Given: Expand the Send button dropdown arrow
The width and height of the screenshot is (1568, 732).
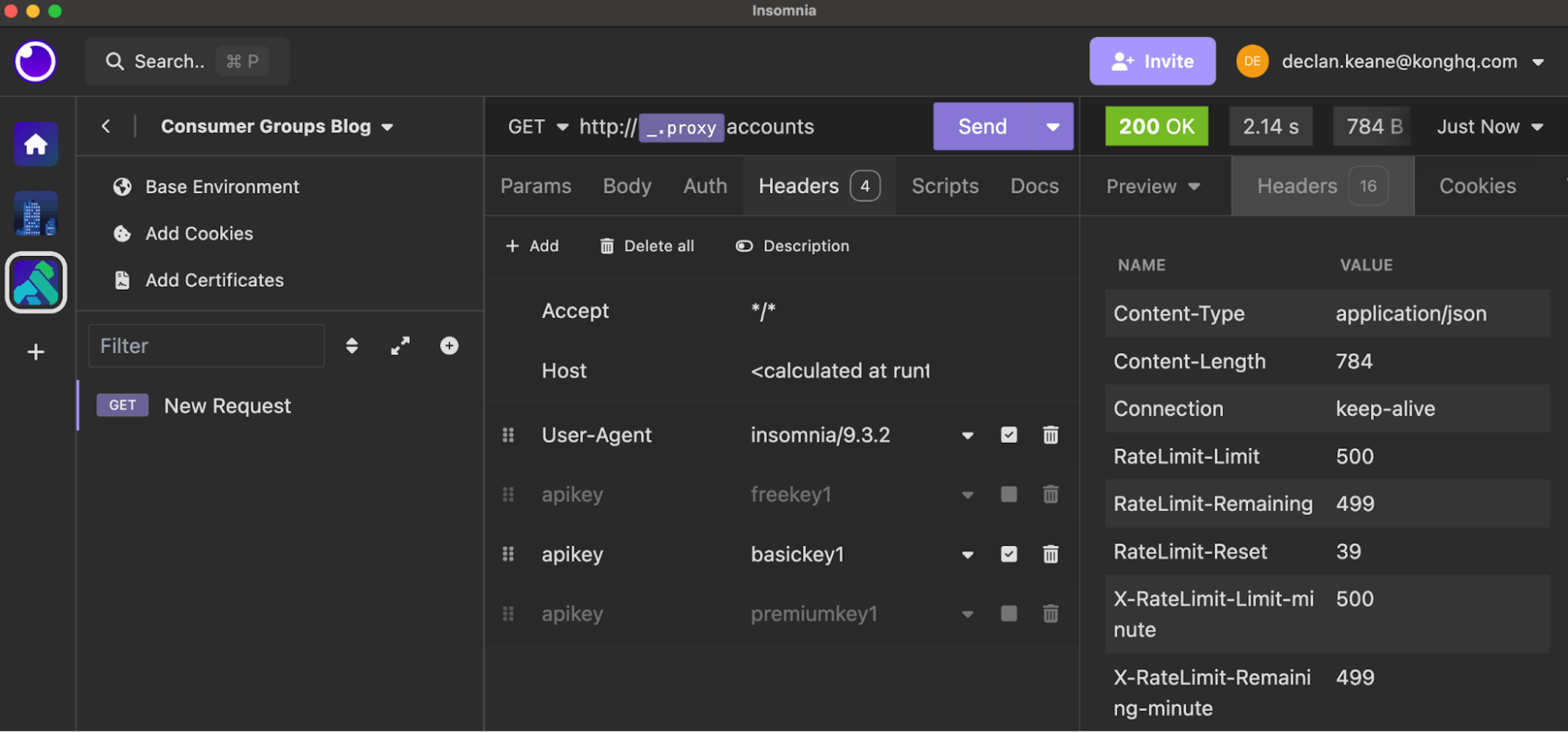Looking at the screenshot, I should (1053, 126).
